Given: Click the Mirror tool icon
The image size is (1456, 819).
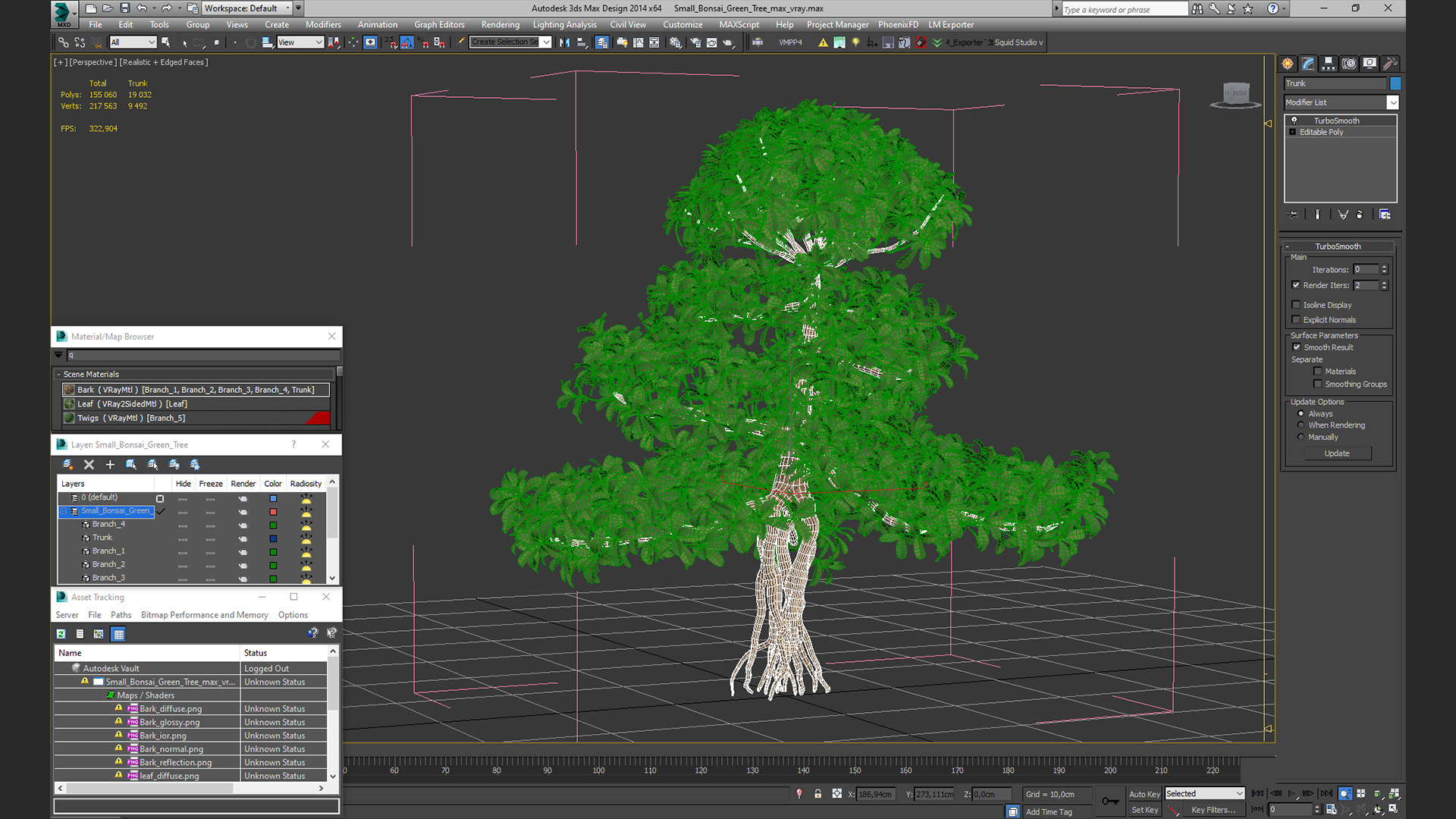Looking at the screenshot, I should (564, 42).
